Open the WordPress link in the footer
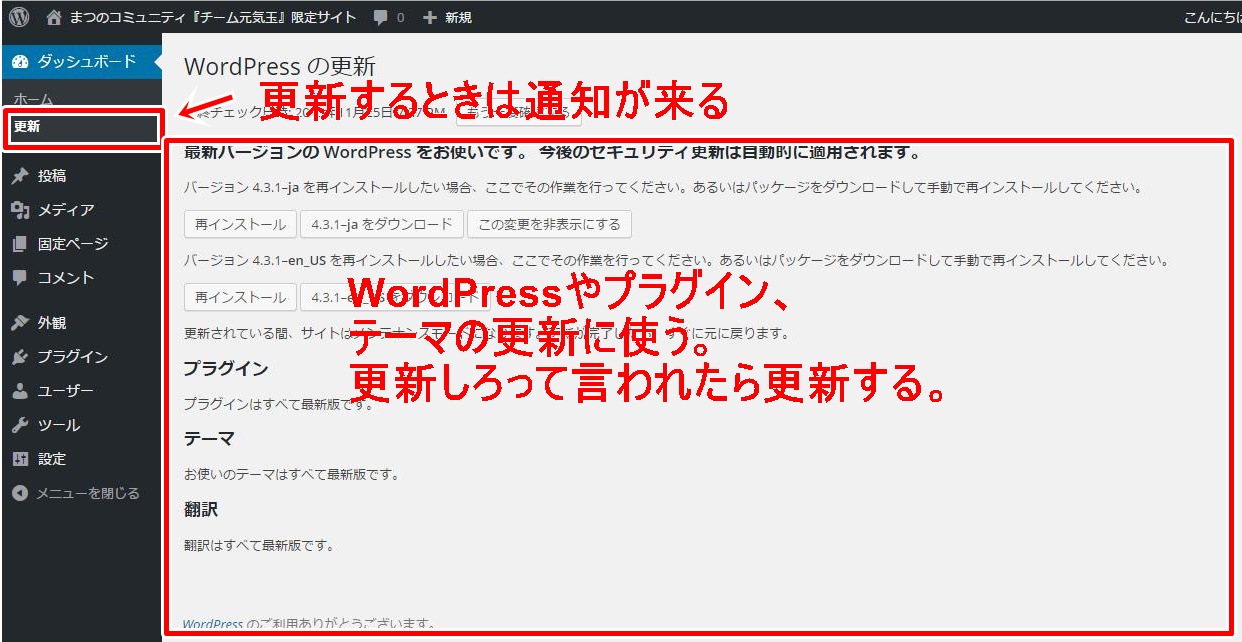The width and height of the screenshot is (1242, 642). tap(213, 624)
